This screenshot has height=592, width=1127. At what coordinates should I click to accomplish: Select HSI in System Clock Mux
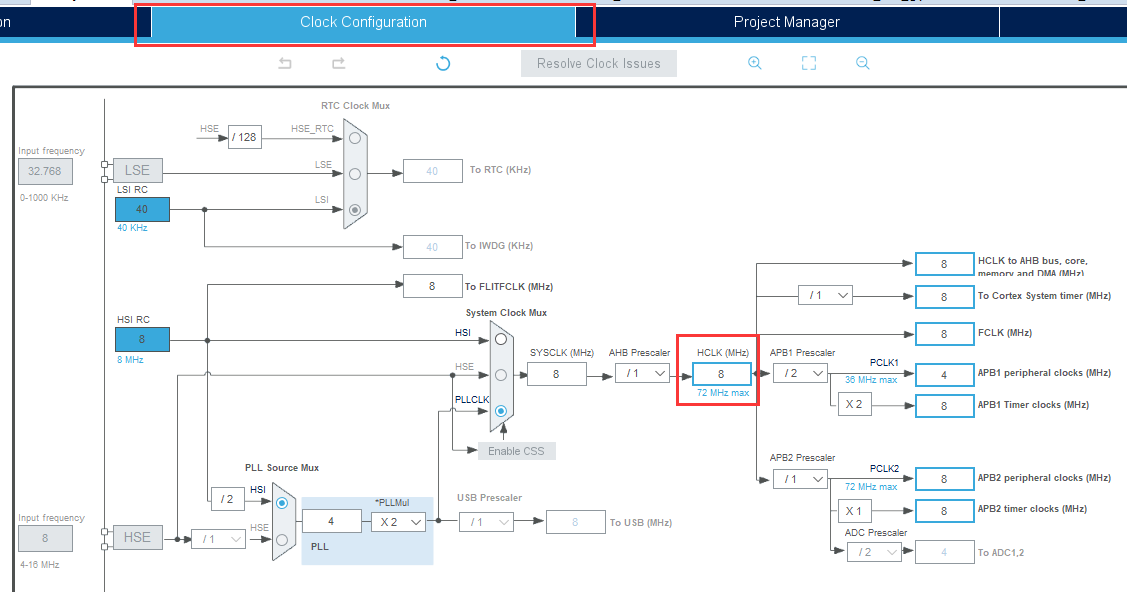coord(501,339)
